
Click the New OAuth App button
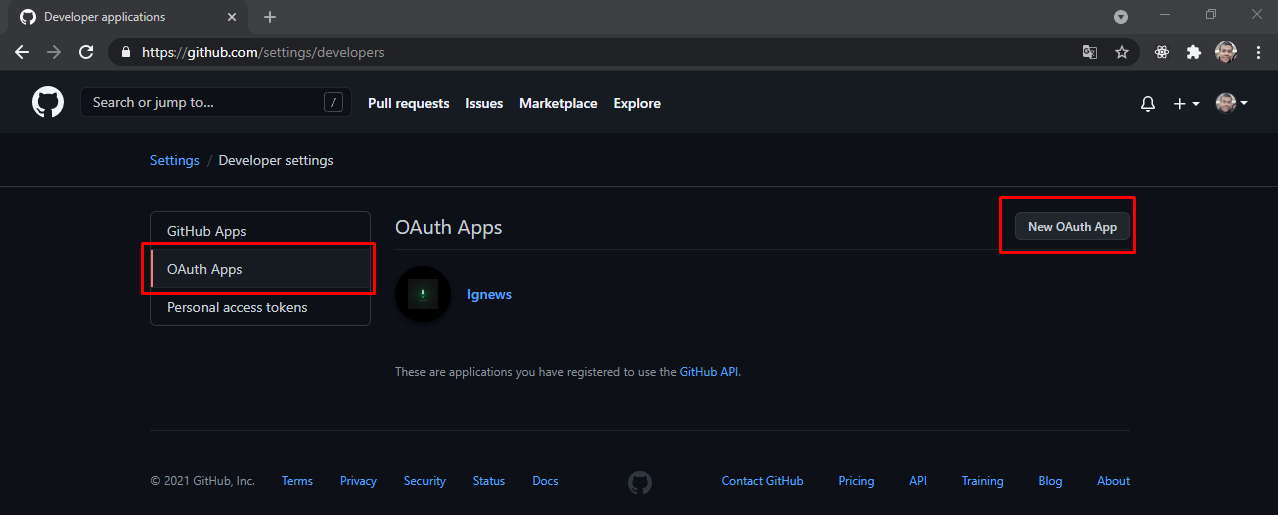click(1072, 226)
